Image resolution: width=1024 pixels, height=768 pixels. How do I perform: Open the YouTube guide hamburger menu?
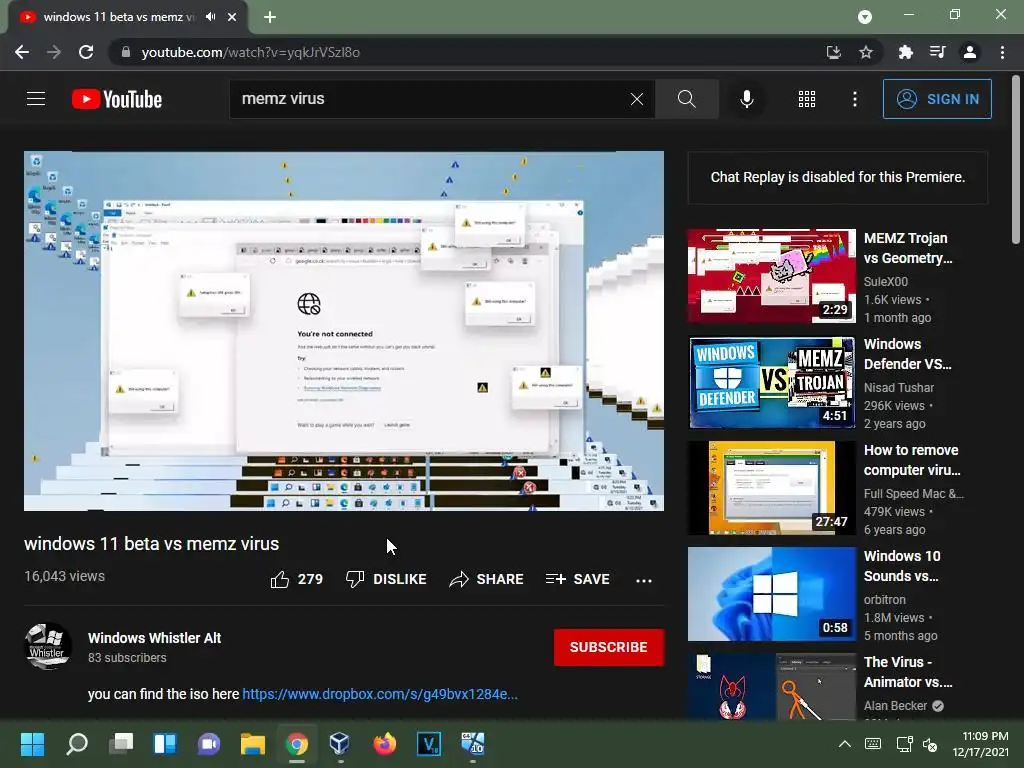[36, 99]
